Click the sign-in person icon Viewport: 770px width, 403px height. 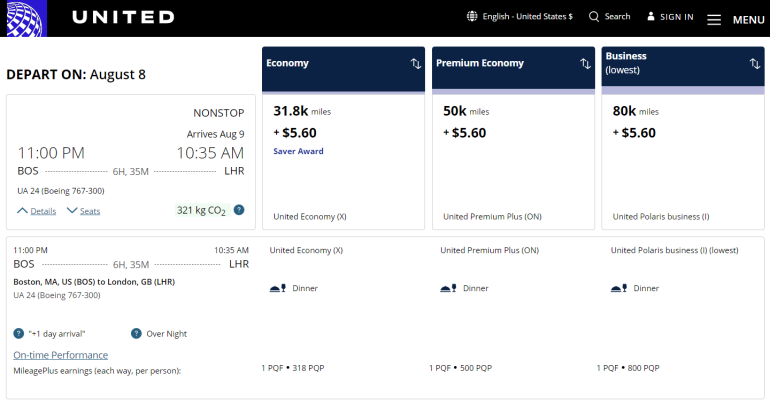[651, 17]
